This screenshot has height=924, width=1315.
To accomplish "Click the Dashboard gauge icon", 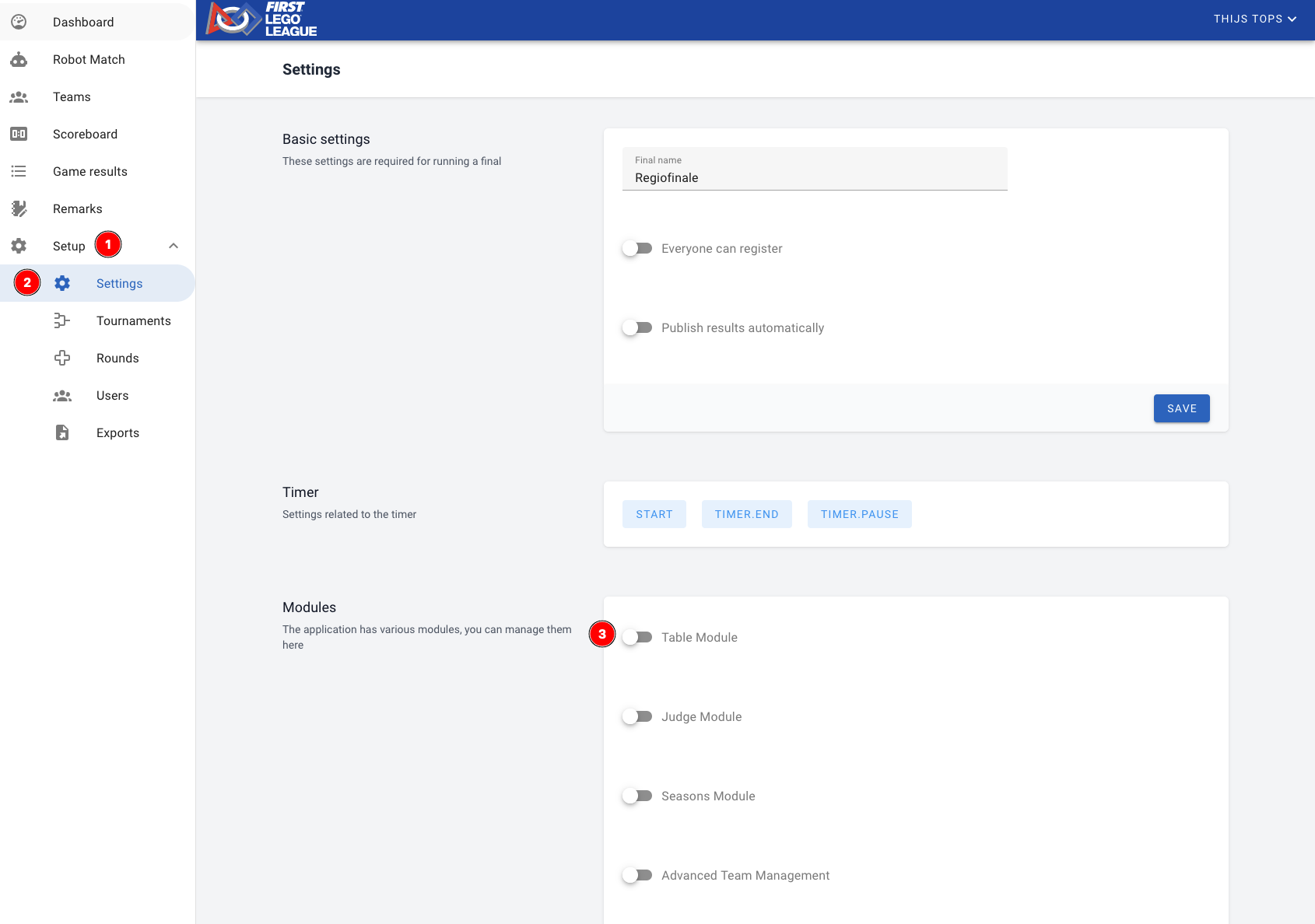I will pyautogui.click(x=19, y=22).
